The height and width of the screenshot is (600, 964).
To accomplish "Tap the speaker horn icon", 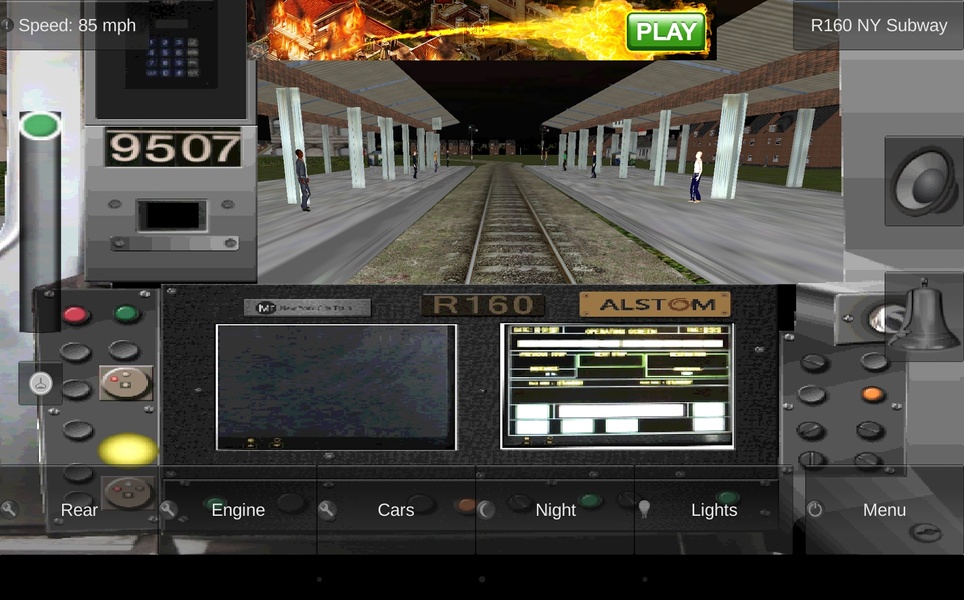I will pos(924,181).
